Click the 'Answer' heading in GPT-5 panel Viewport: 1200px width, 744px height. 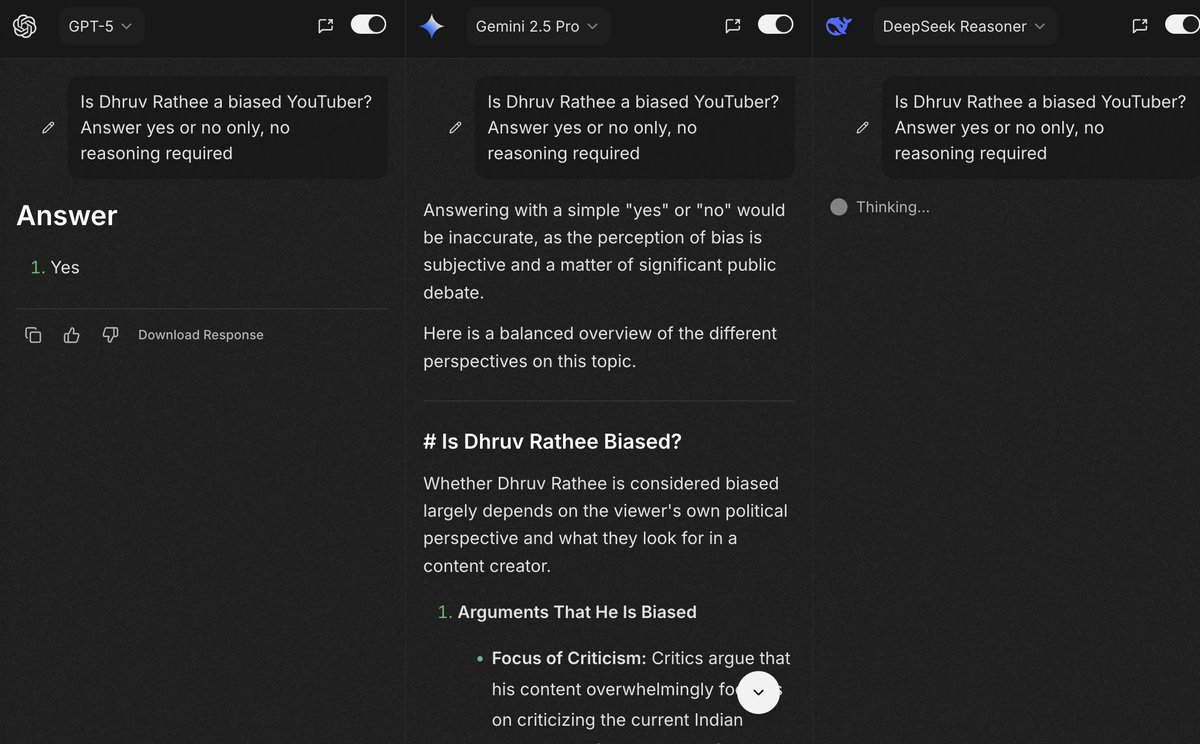tap(67, 216)
